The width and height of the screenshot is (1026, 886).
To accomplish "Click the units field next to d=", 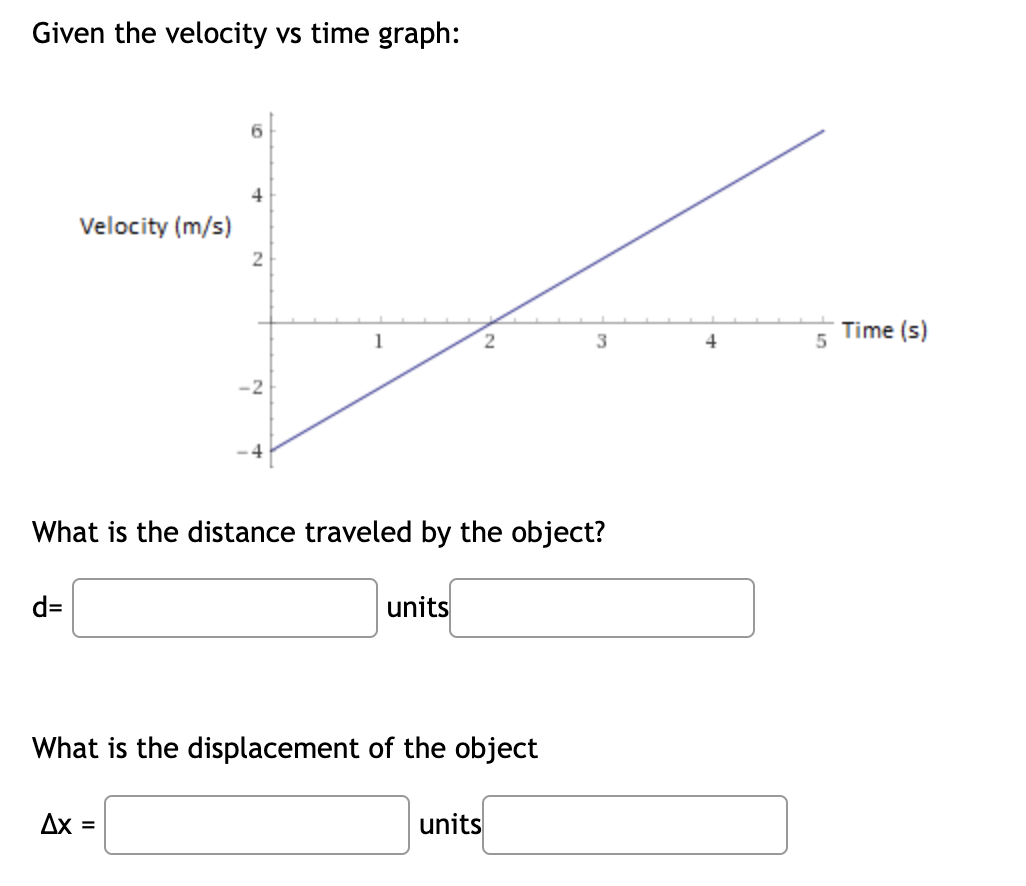I will pos(602,608).
